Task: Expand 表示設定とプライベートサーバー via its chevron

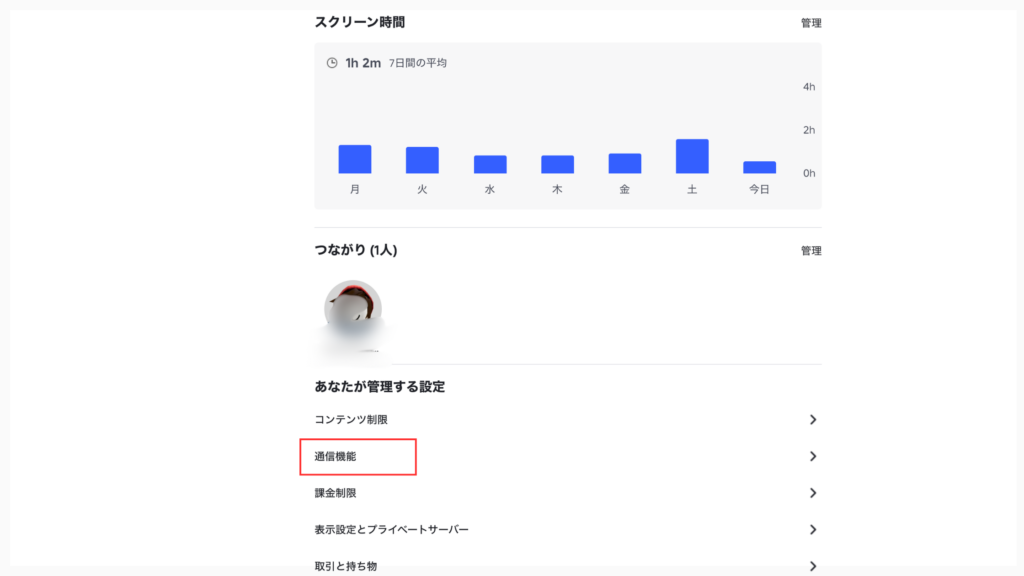Action: tap(813, 529)
